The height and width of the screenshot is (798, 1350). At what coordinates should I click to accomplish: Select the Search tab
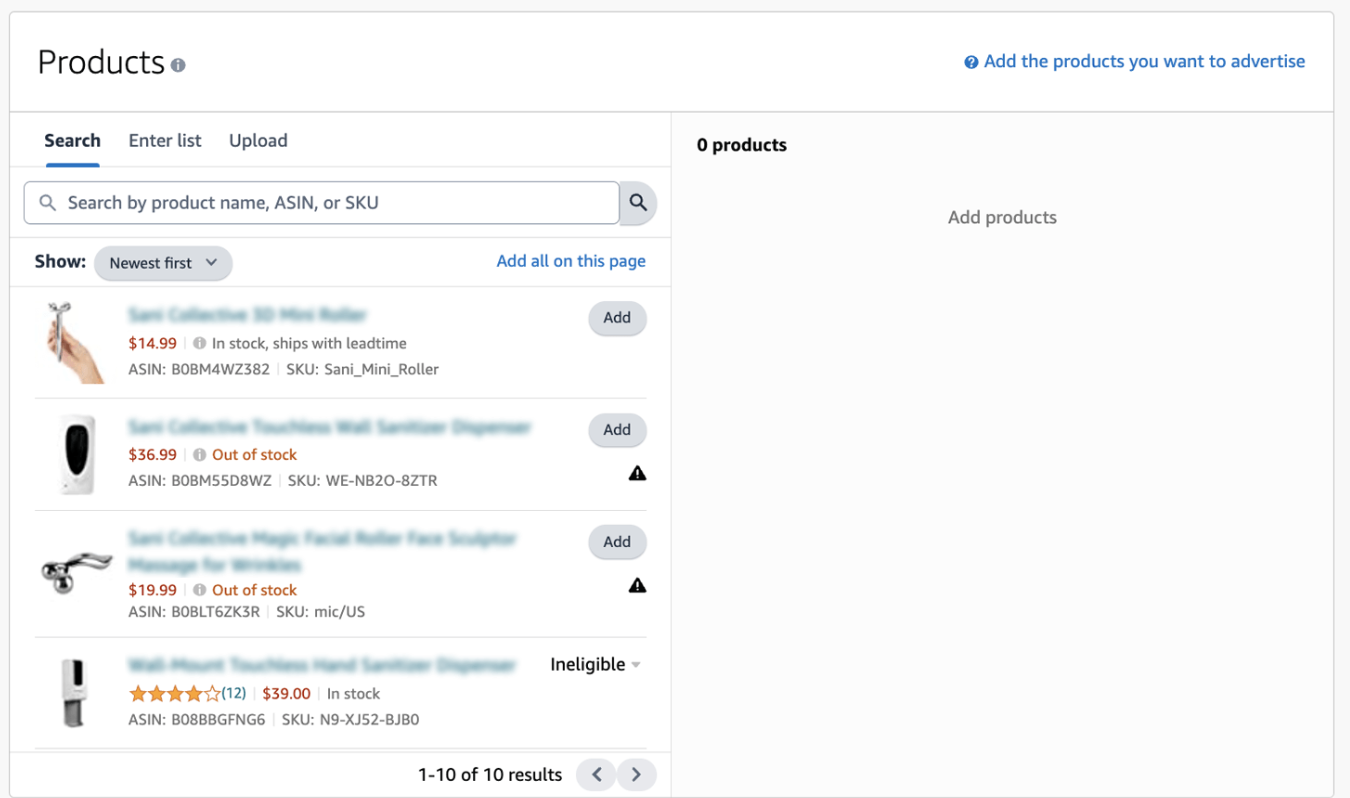(x=72, y=141)
